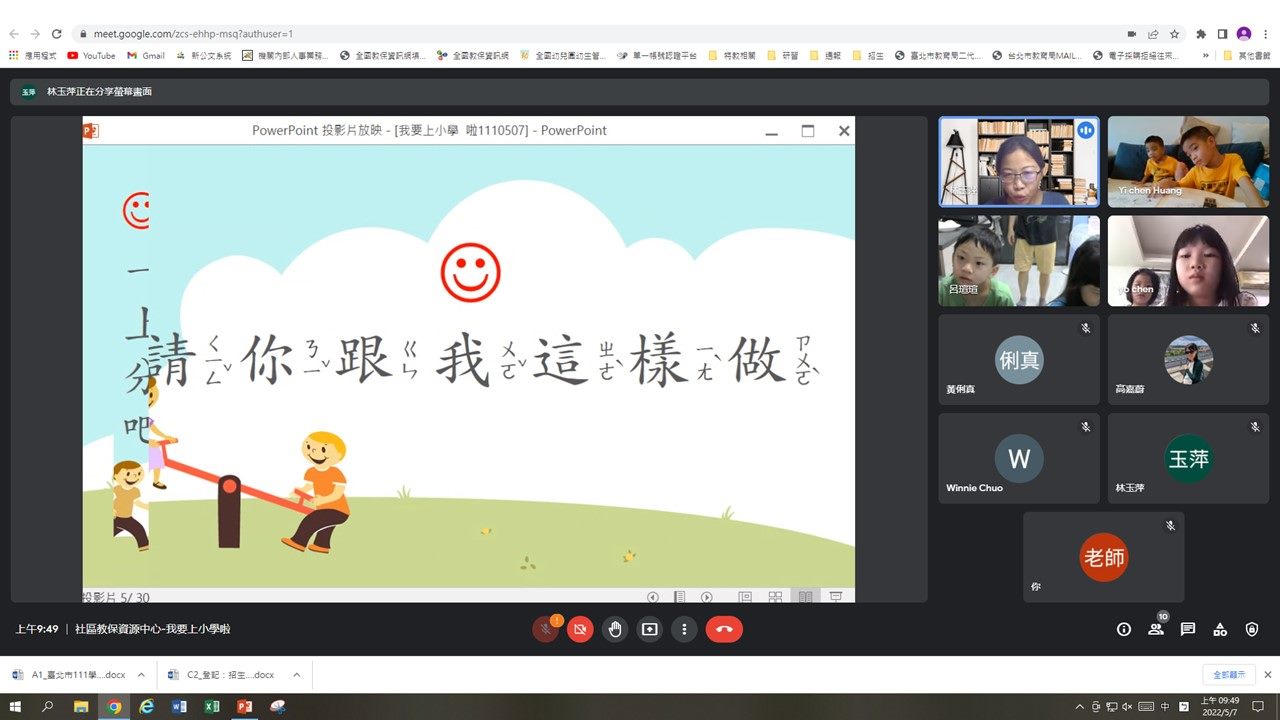Open more options three-dot menu in Meet
1280x720 pixels.
[x=684, y=629]
